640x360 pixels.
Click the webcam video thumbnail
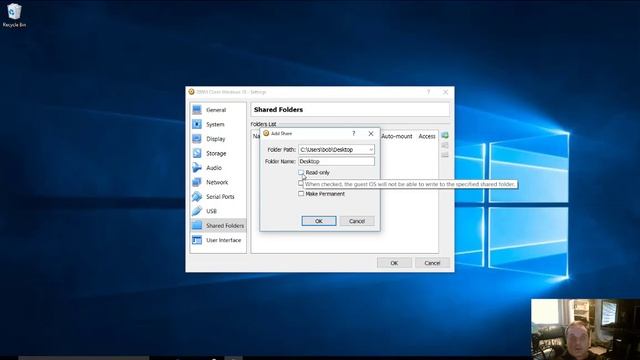coord(585,329)
